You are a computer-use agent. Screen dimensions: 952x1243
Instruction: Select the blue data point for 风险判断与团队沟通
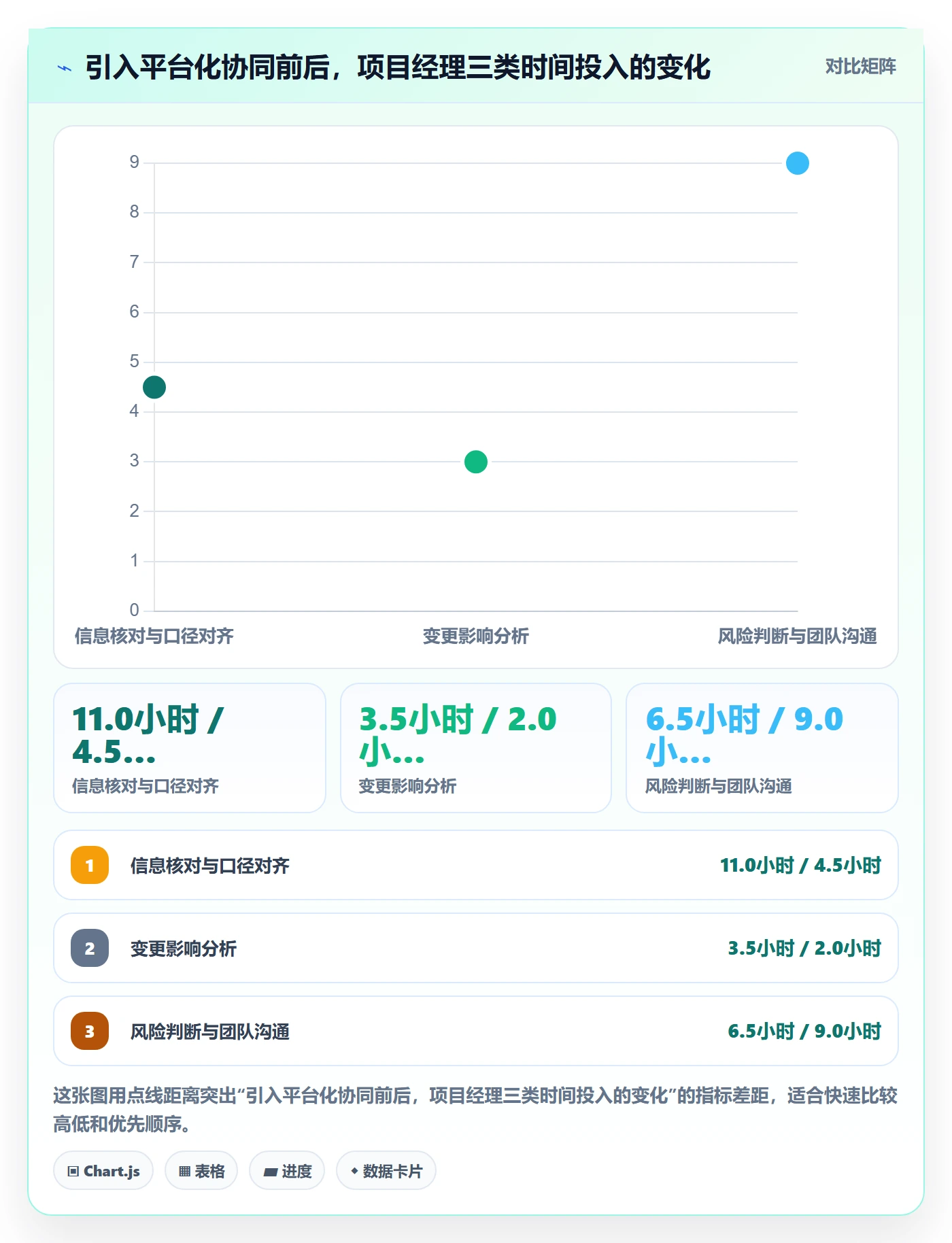point(798,163)
